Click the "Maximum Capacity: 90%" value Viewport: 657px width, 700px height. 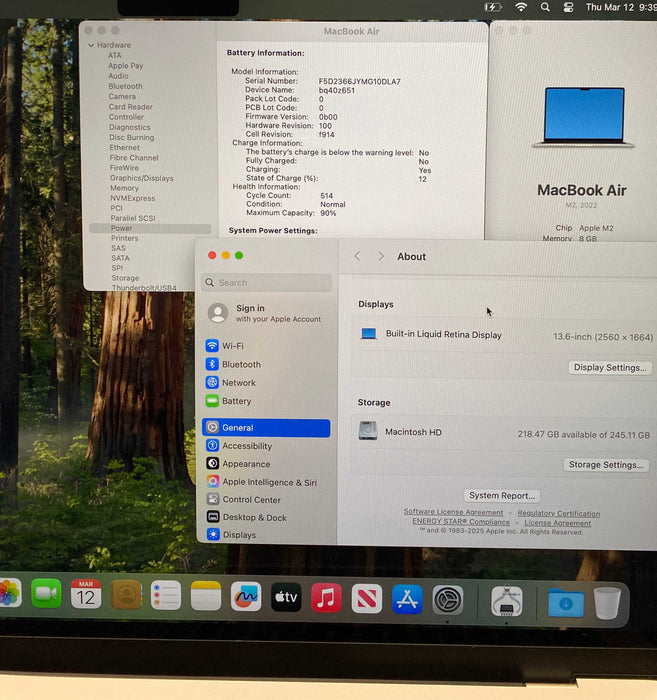click(328, 213)
